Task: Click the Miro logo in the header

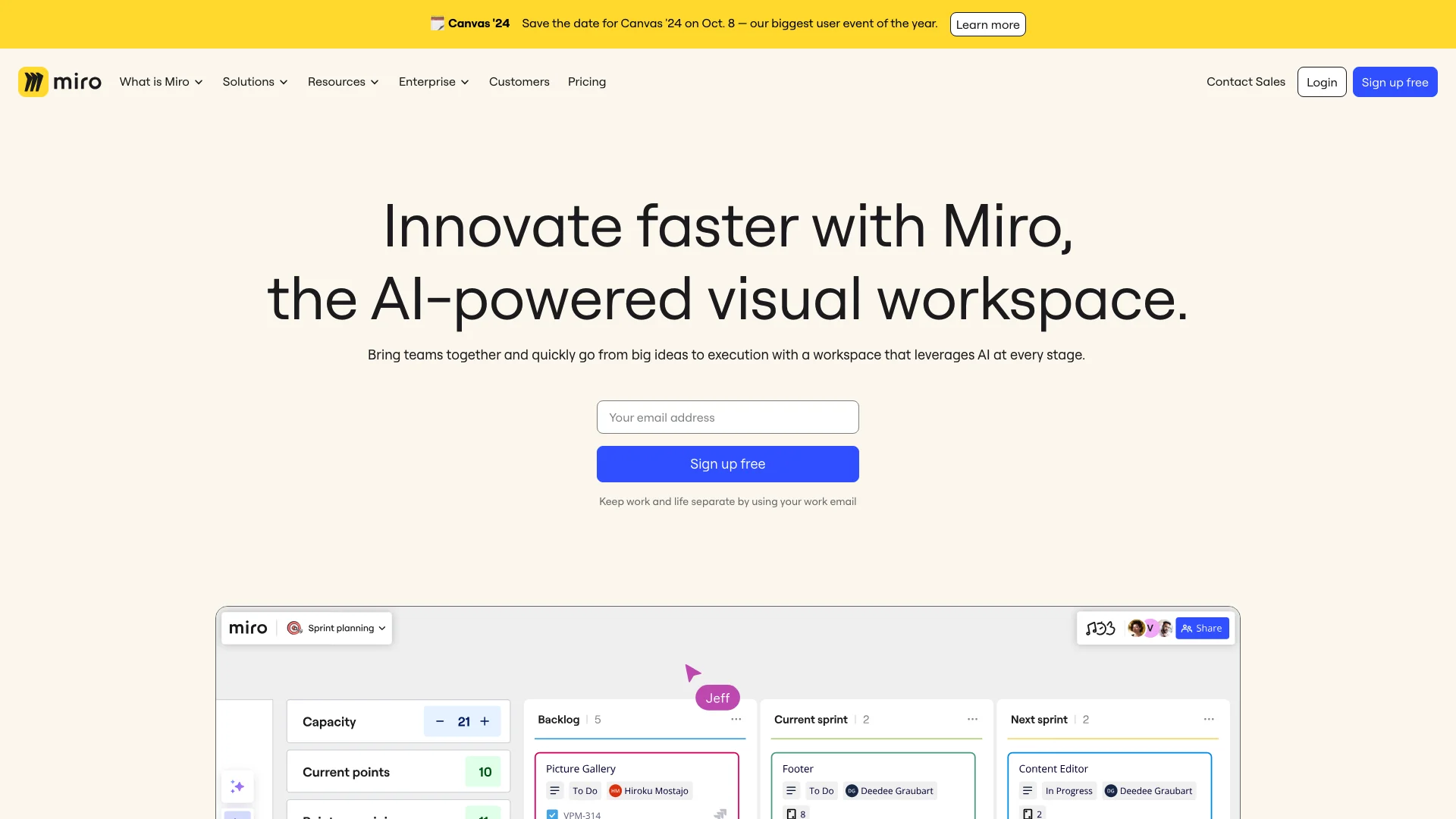Action: tap(60, 82)
